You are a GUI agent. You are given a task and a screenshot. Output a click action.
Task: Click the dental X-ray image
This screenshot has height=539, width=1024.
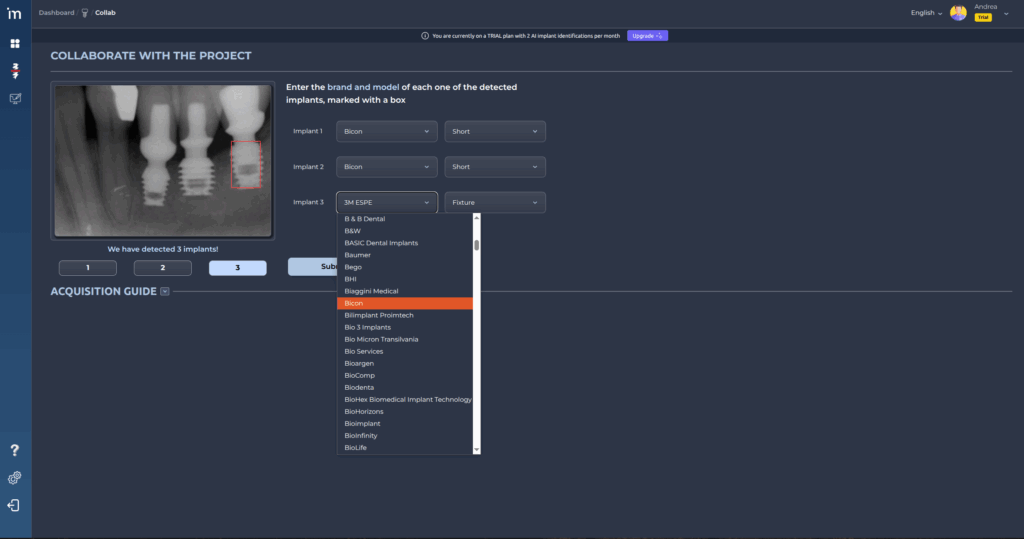point(162,160)
